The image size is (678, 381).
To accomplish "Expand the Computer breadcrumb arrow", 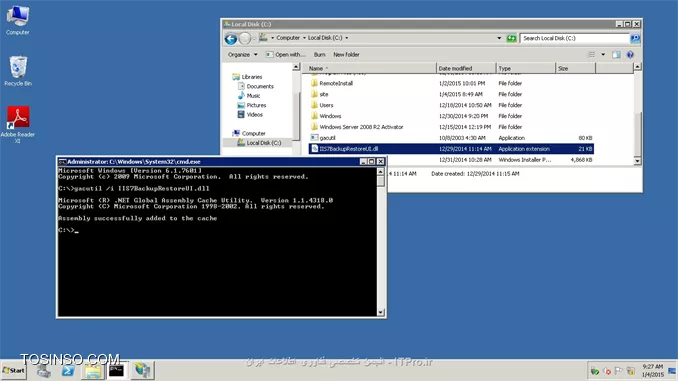I will pyautogui.click(x=304, y=38).
